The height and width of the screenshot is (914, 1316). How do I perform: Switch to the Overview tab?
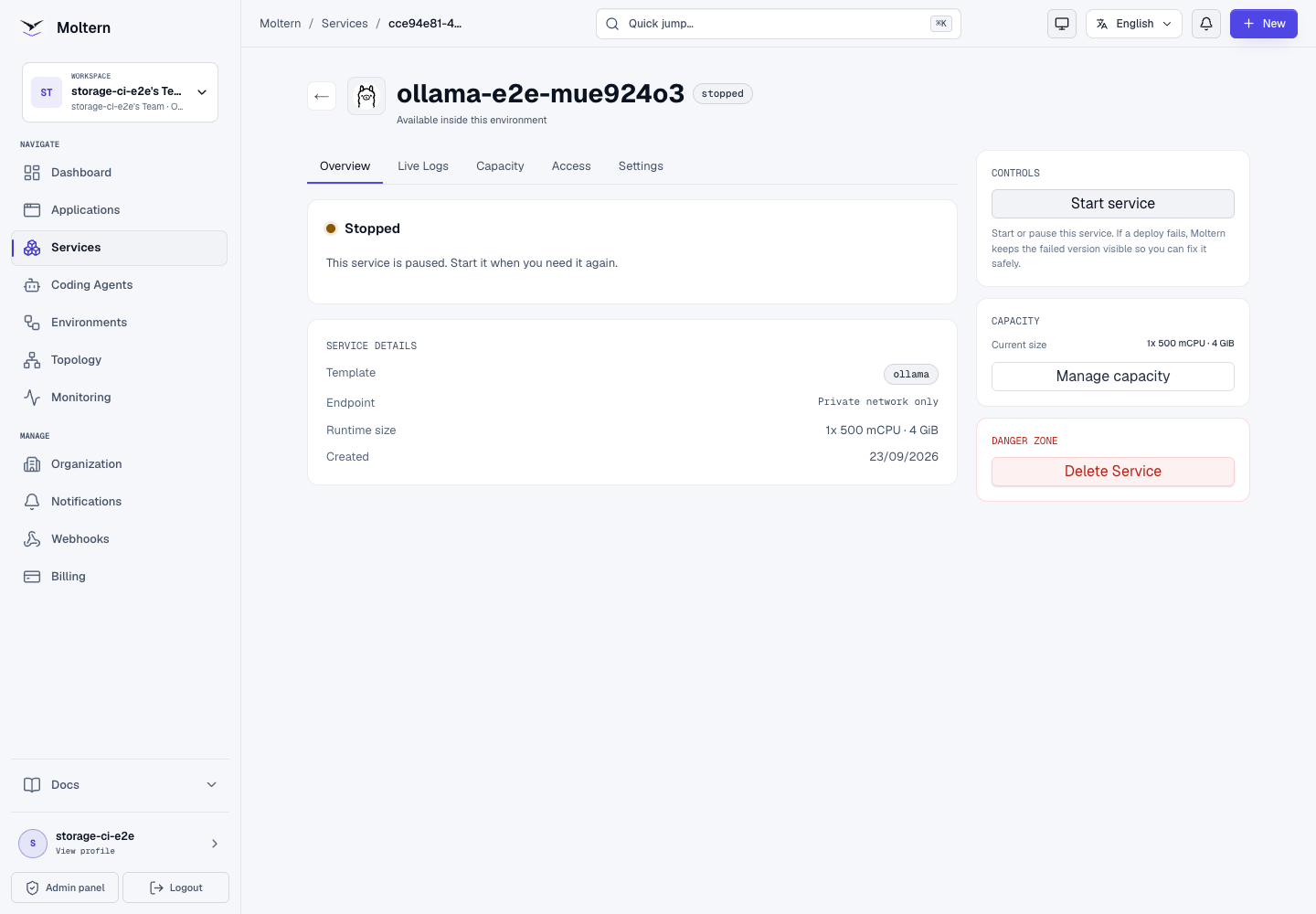[345, 166]
